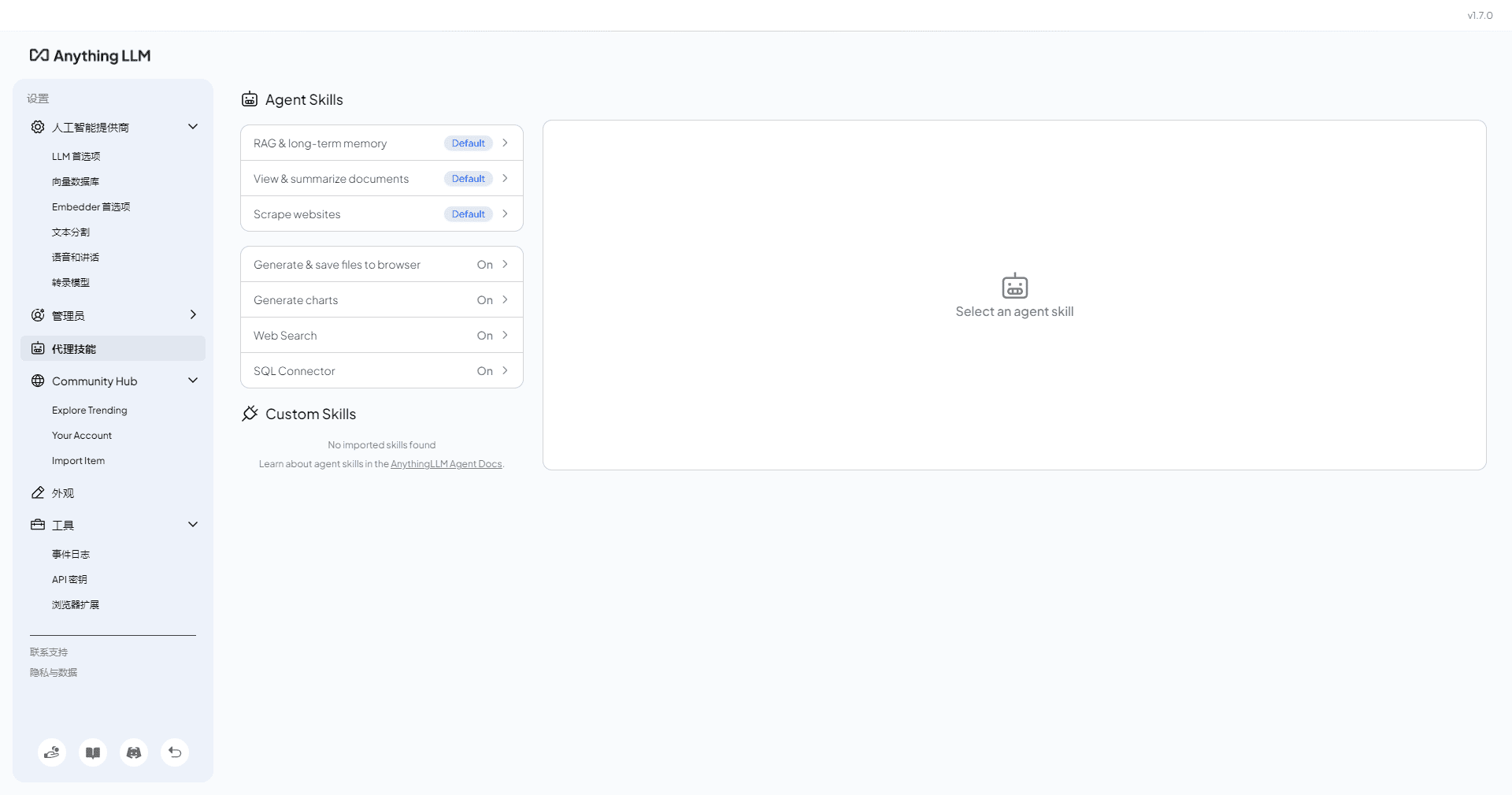Open 事件日志 page
Viewport: 1512px width, 795px height.
click(x=71, y=554)
